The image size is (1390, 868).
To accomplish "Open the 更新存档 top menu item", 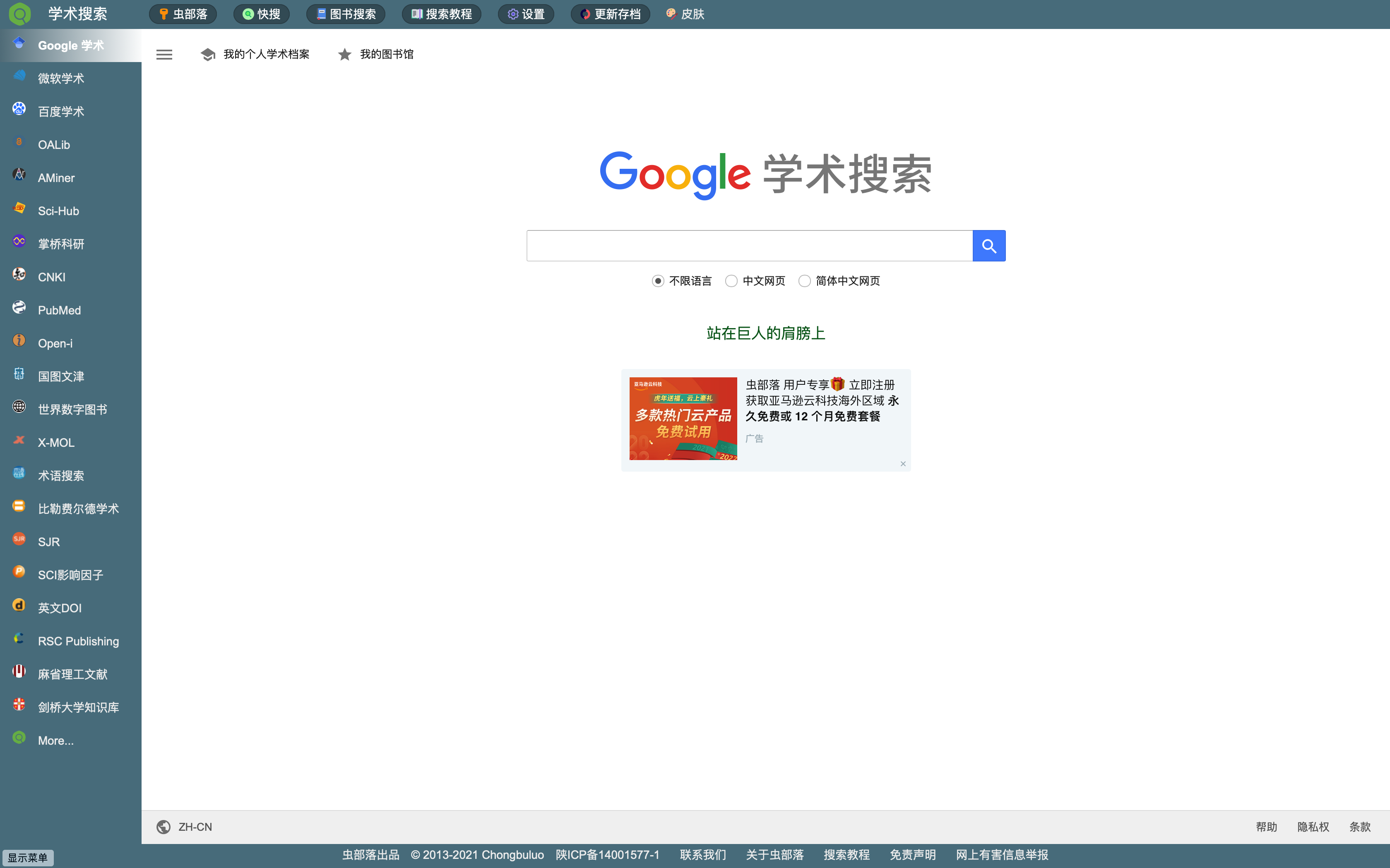I will (x=610, y=14).
